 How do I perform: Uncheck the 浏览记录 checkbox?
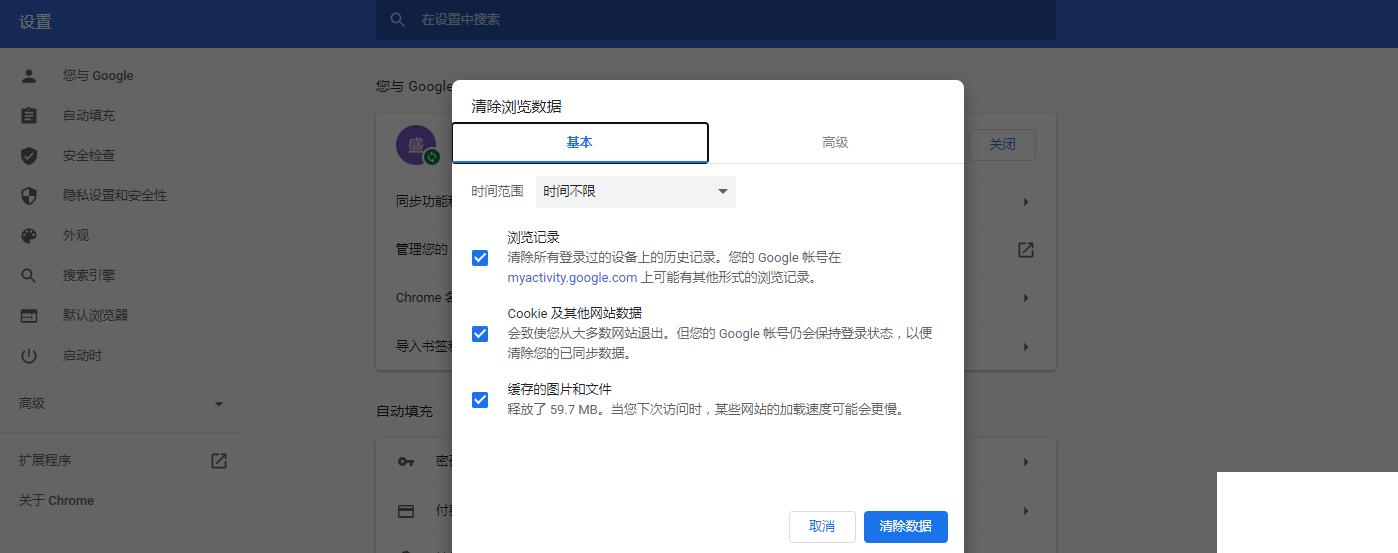(x=480, y=258)
